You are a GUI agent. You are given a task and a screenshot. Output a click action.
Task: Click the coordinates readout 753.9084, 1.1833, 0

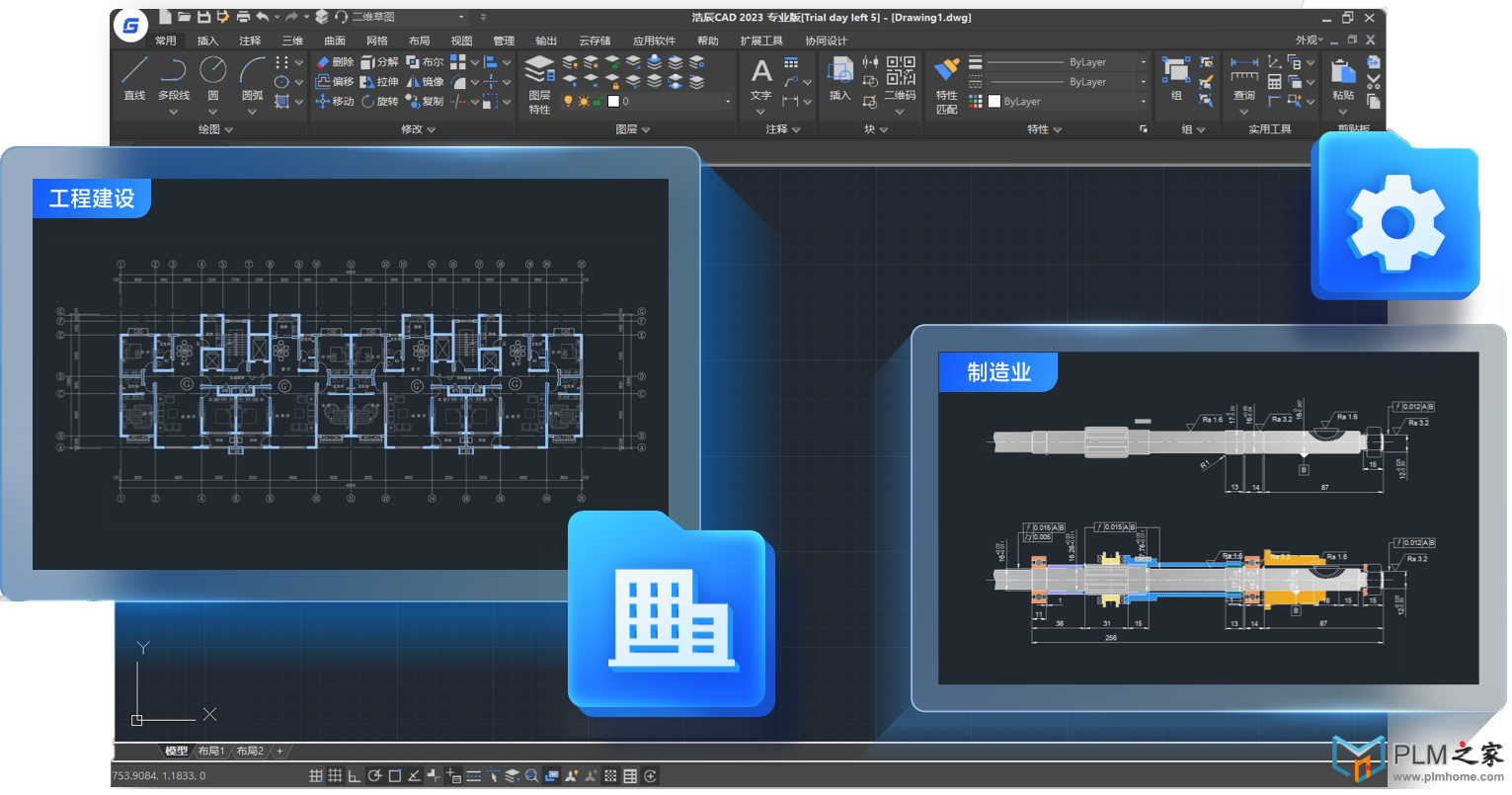pos(159,776)
